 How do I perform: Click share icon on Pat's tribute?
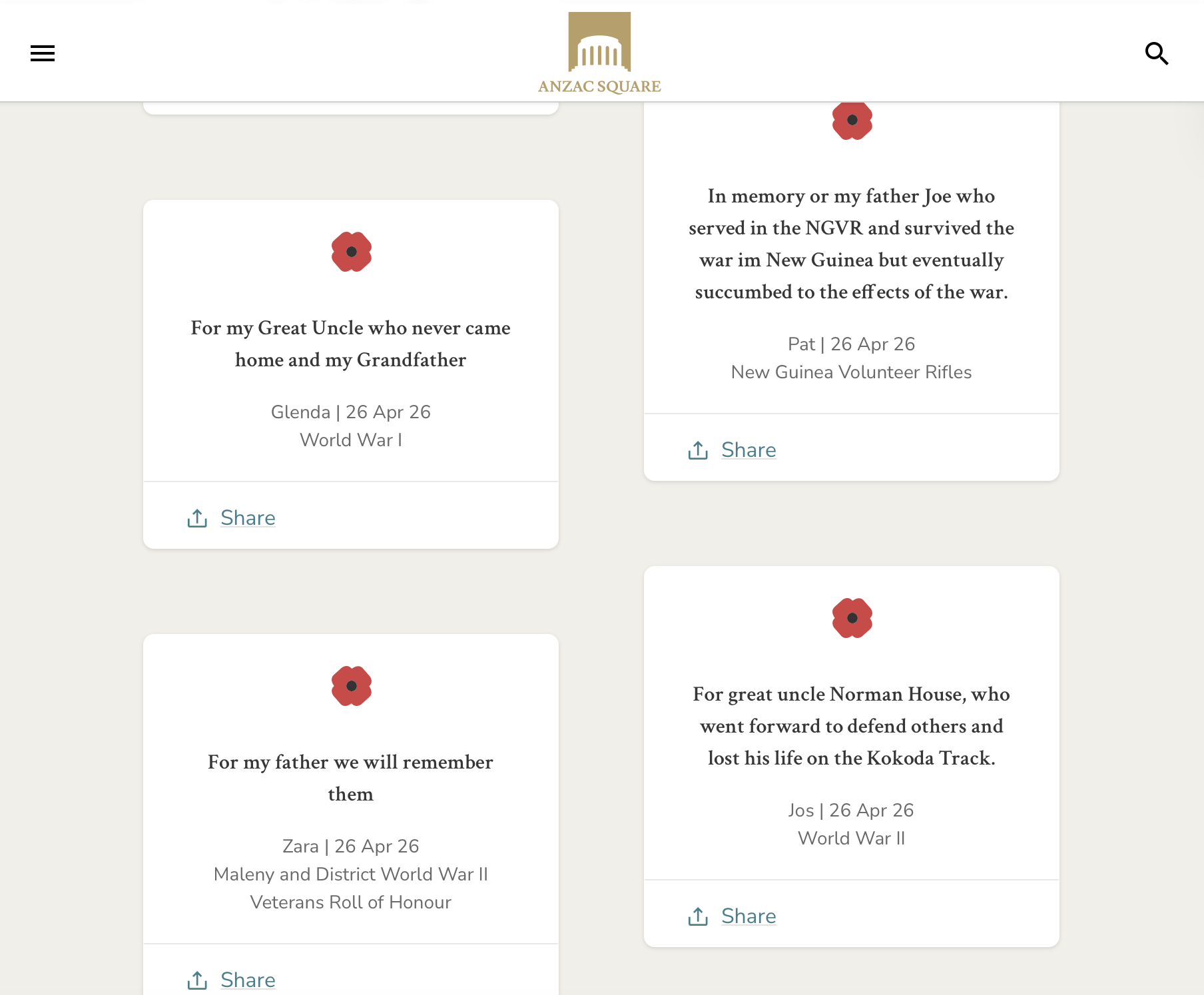click(x=698, y=450)
